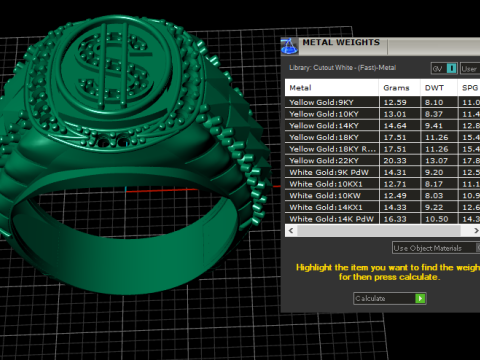This screenshot has height=360, width=480.
Task: Select the Yellow Gold:22KY row
Action: point(382,160)
